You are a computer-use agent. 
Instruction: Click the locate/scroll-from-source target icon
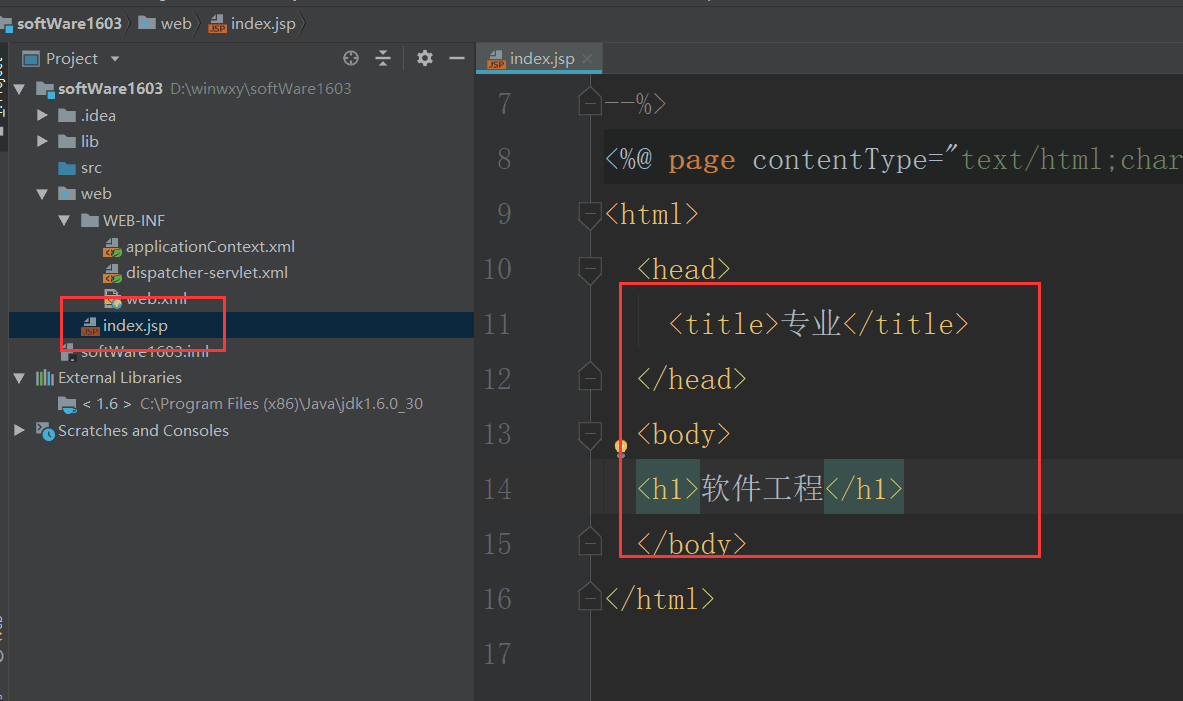tap(351, 58)
